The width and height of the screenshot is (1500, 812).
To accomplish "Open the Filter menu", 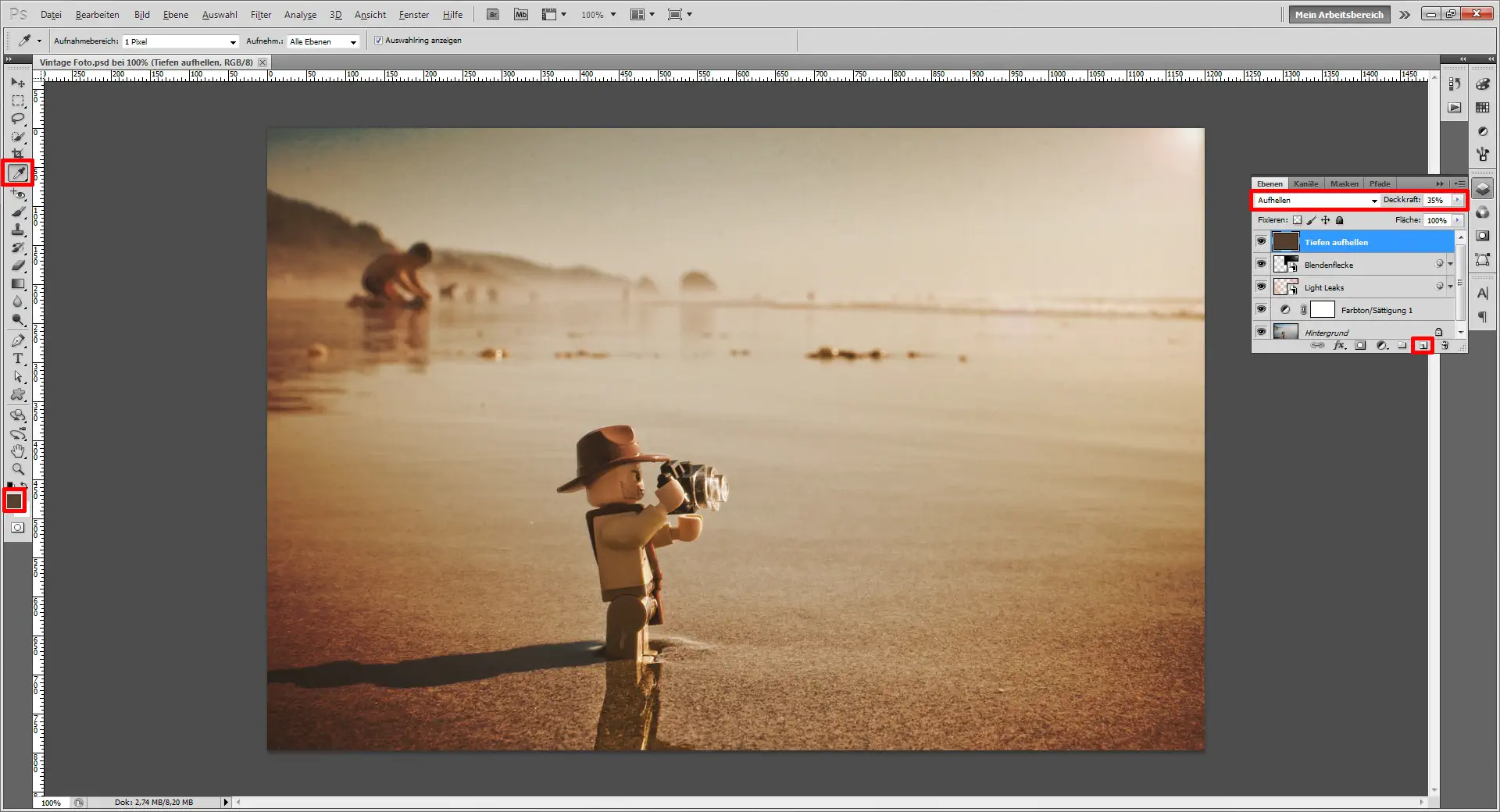I will 260,14.
